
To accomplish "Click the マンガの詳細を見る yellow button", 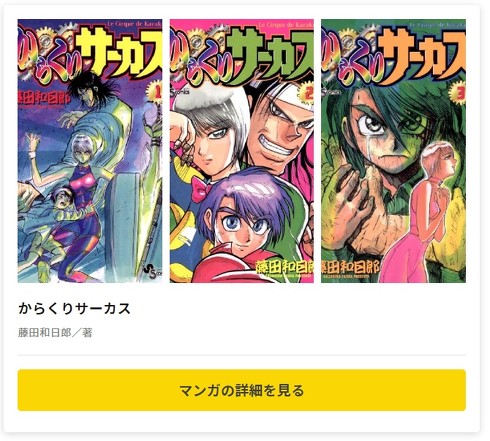I will 242,390.
